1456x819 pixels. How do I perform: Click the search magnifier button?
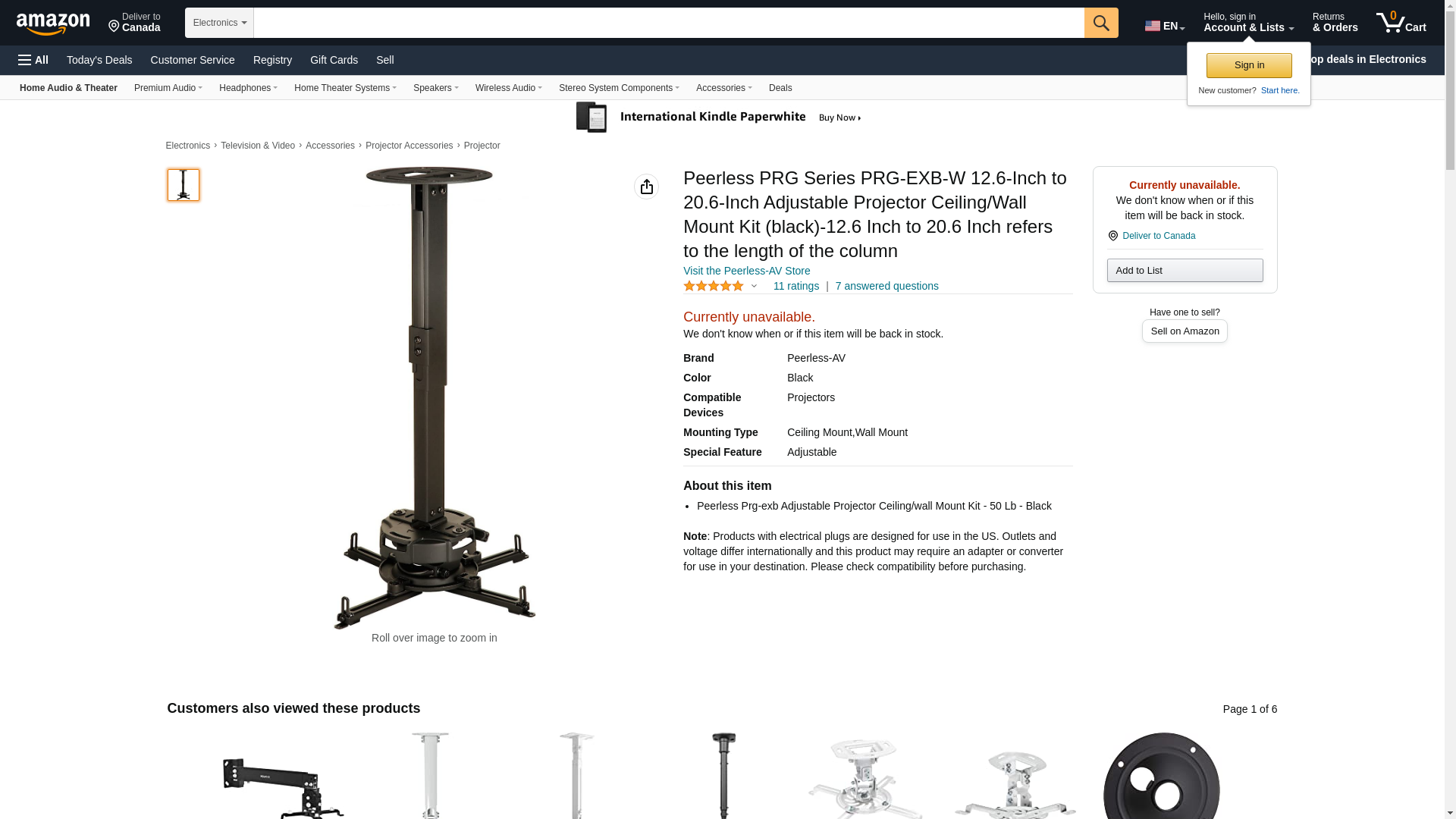point(1101,23)
